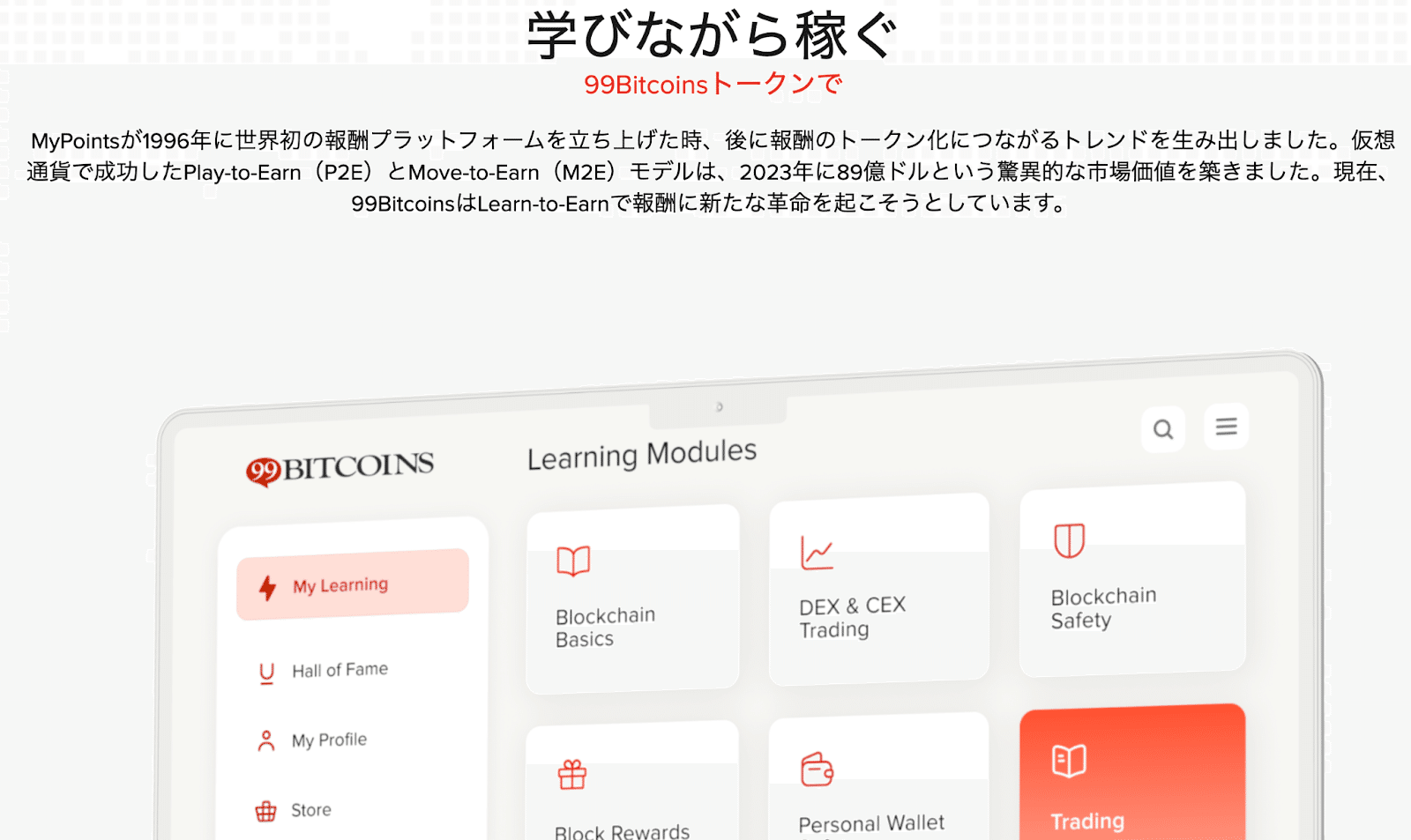Image resolution: width=1411 pixels, height=840 pixels.
Task: Click the book icon on the Trading card
Action: [1069, 761]
